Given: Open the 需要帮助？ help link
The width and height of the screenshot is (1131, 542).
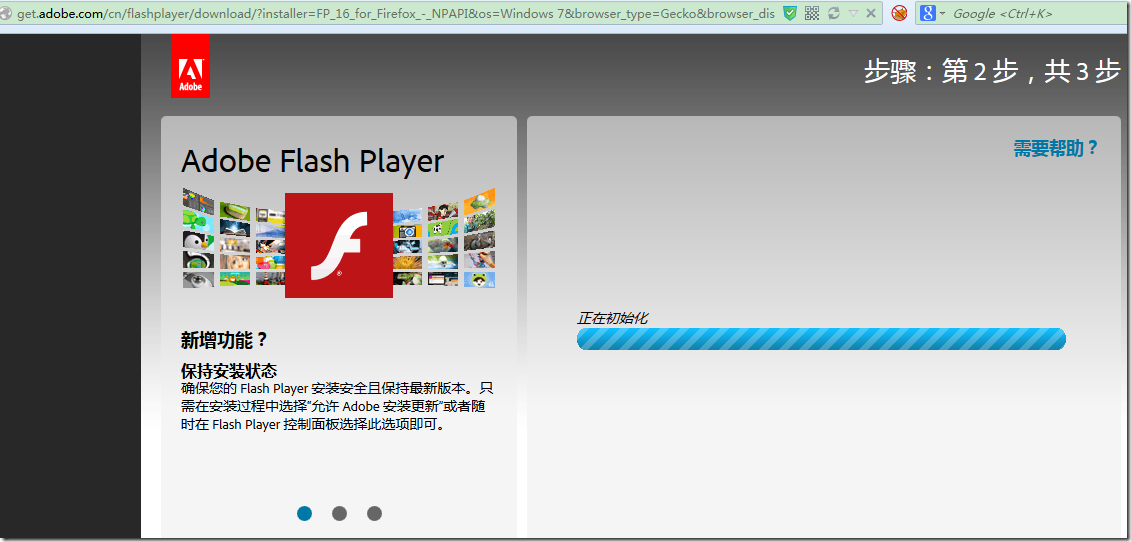Looking at the screenshot, I should pyautogui.click(x=1055, y=149).
